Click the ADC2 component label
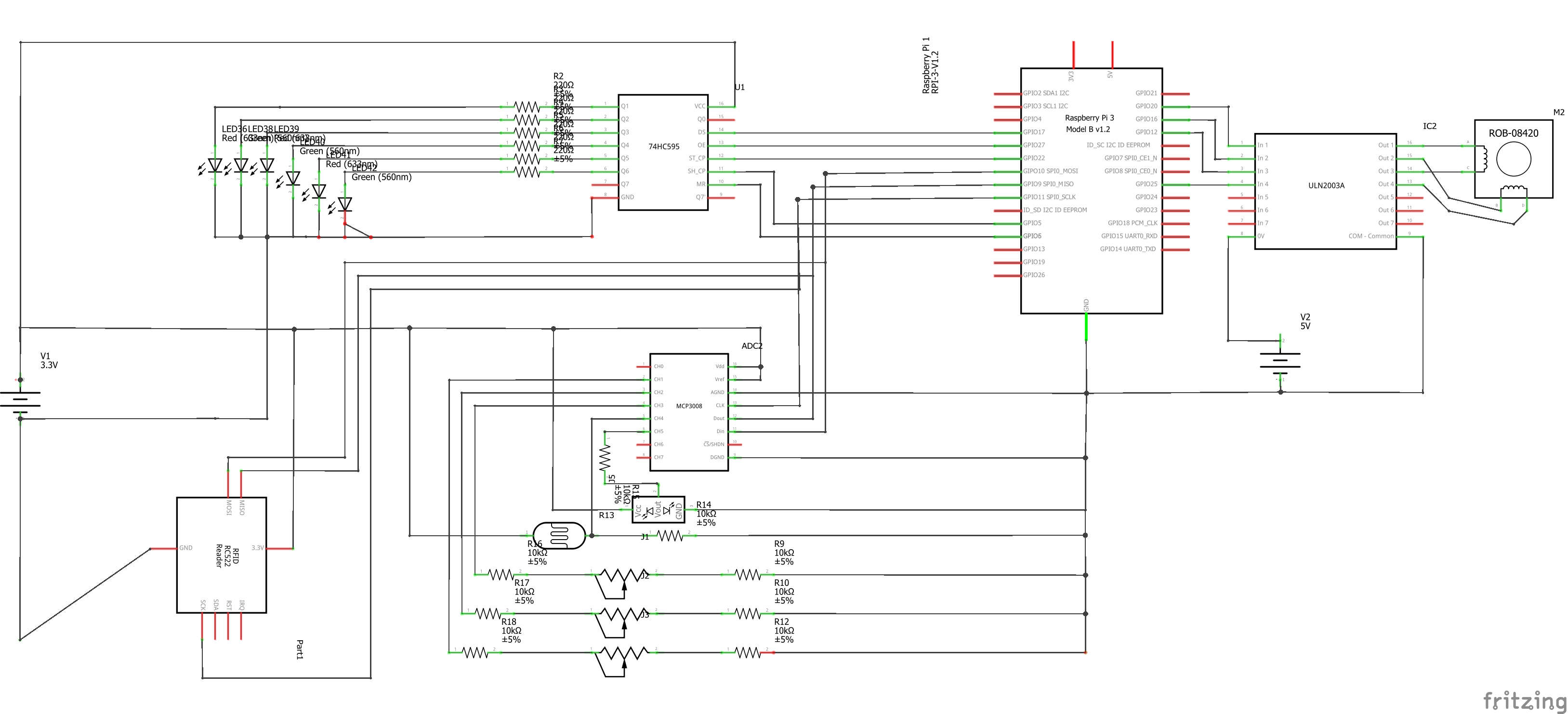The height and width of the screenshot is (714, 1568). [x=752, y=346]
